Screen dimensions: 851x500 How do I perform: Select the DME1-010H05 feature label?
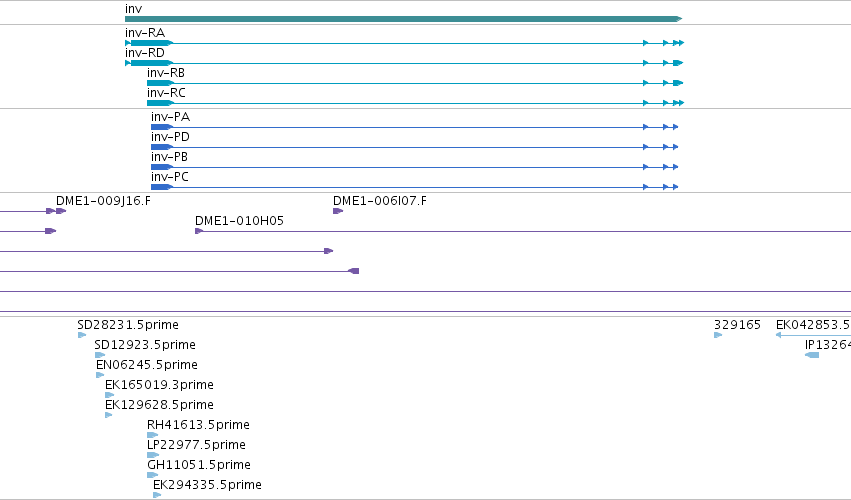pyautogui.click(x=239, y=221)
